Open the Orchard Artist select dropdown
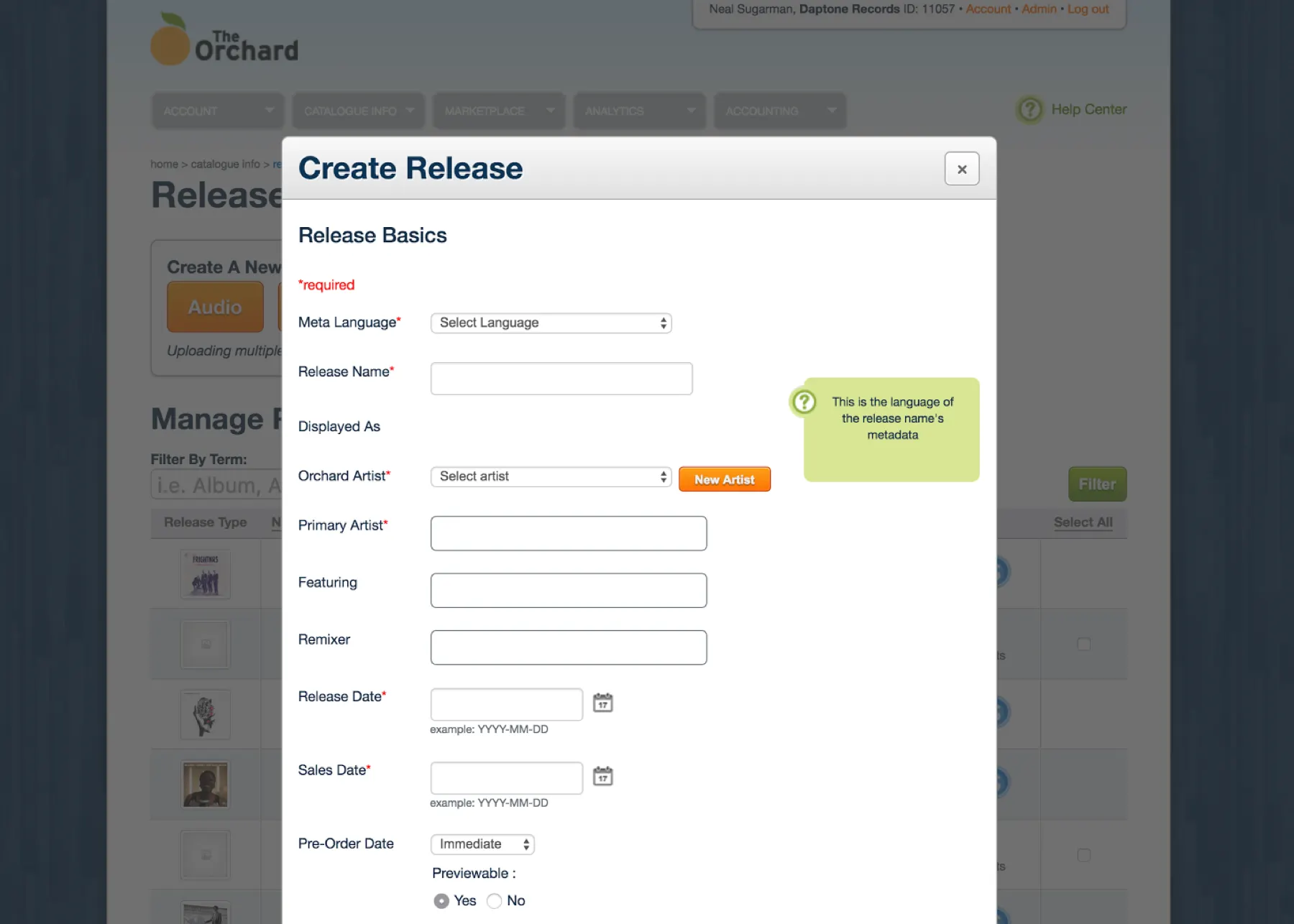This screenshot has height=924, width=1294. (551, 476)
